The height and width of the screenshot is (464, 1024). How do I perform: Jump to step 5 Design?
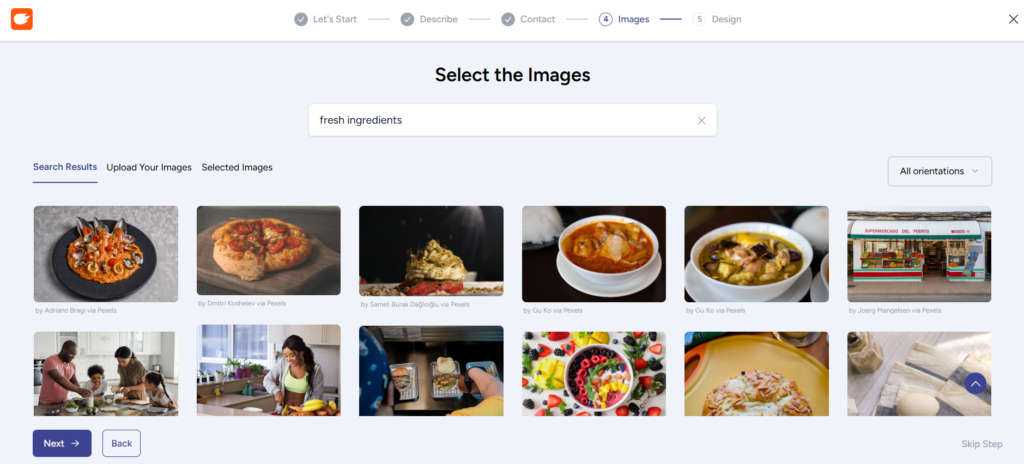717,19
